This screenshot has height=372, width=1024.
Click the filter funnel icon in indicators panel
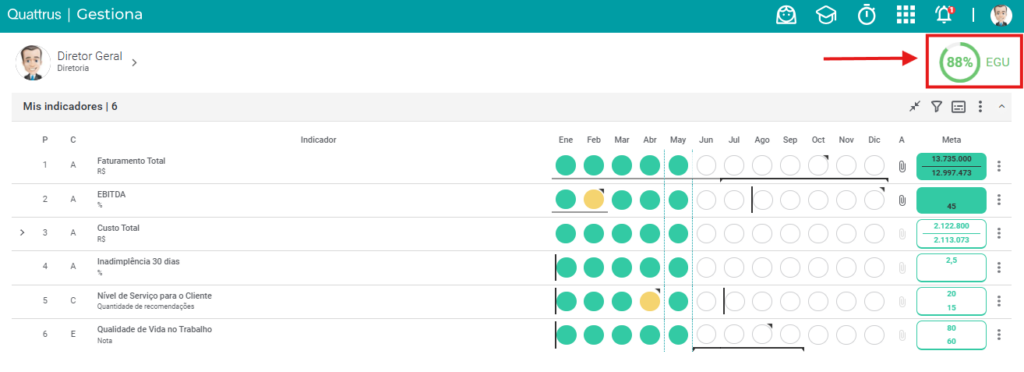coord(936,106)
